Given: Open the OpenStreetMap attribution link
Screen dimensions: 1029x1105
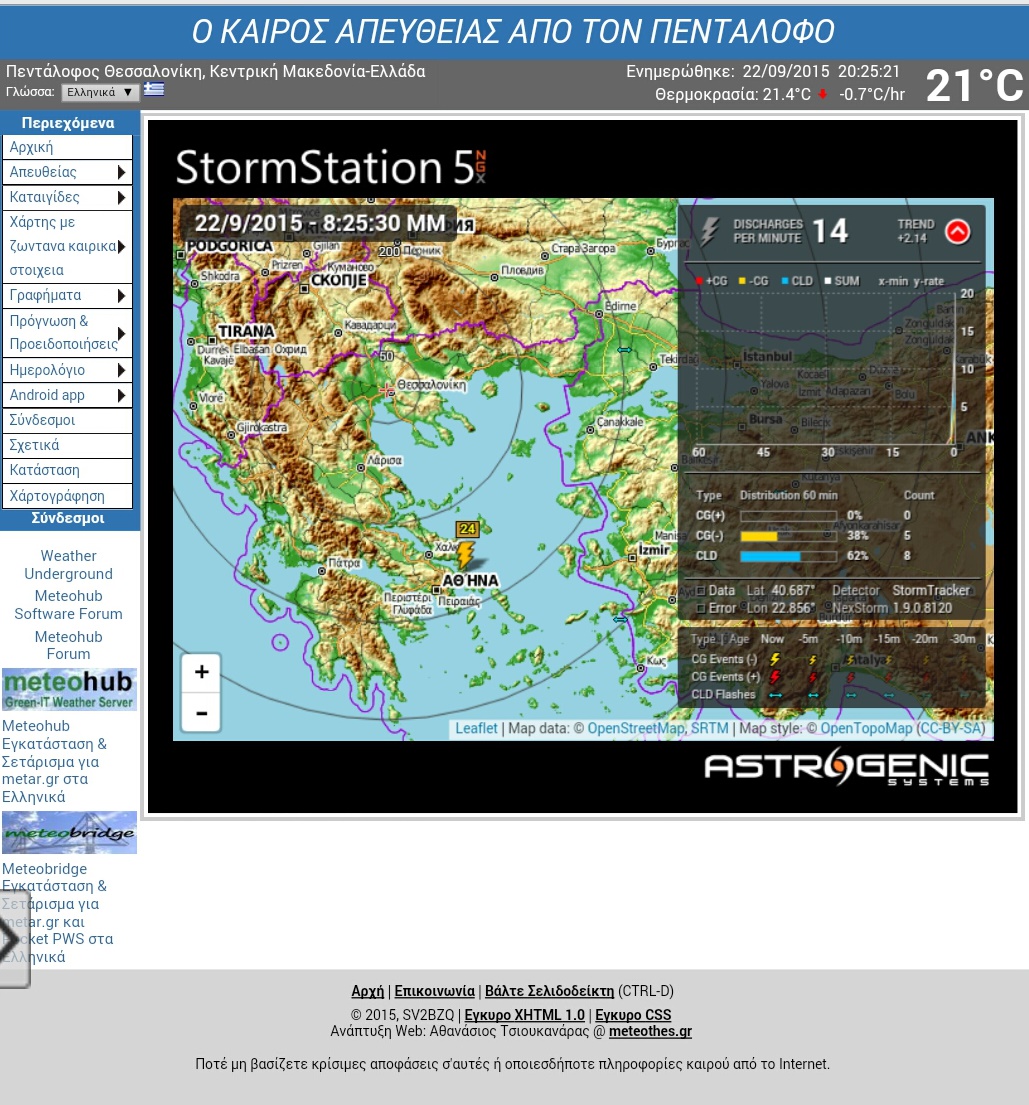Looking at the screenshot, I should [x=636, y=728].
